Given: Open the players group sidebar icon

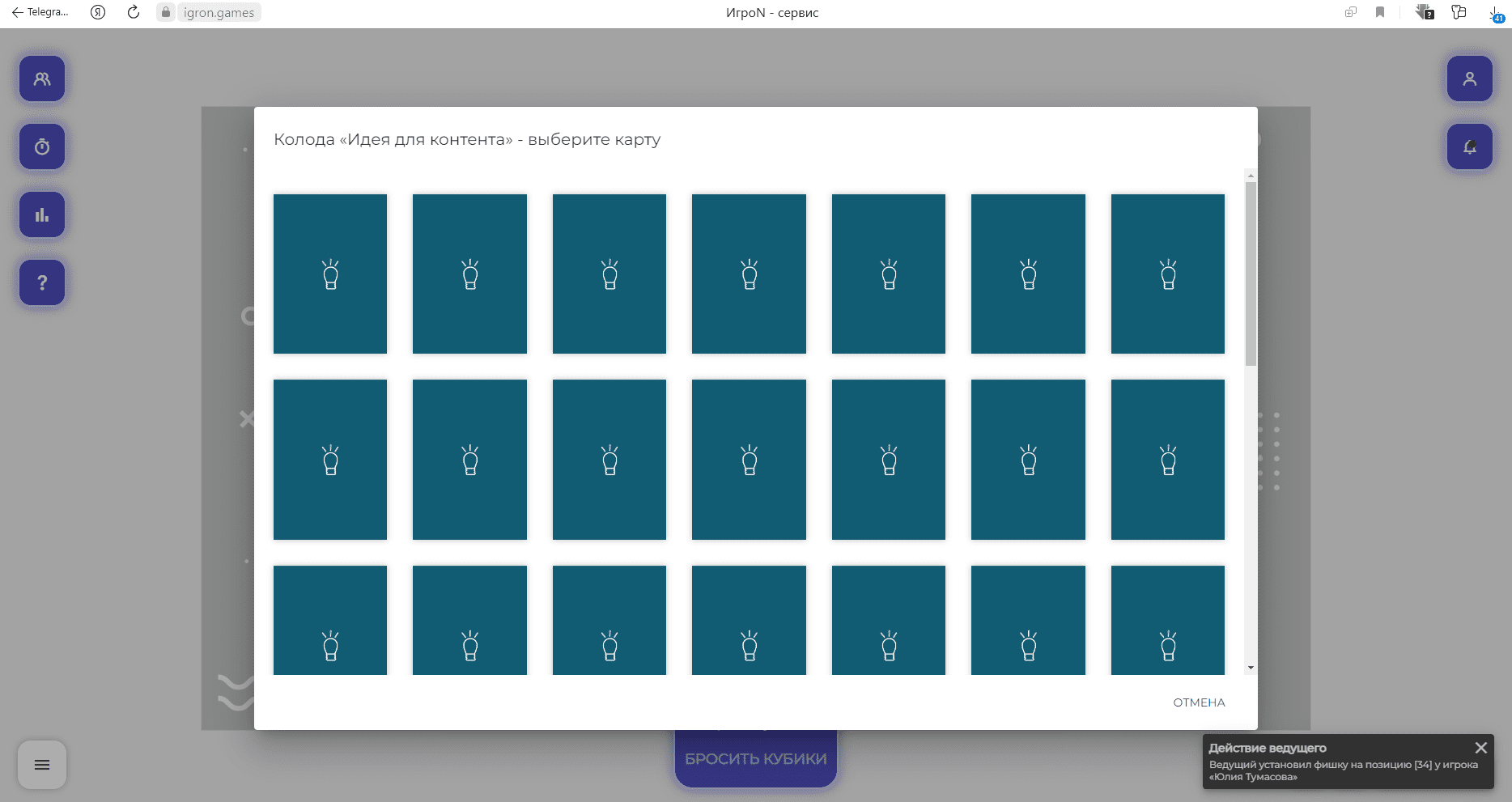Looking at the screenshot, I should tap(42, 79).
